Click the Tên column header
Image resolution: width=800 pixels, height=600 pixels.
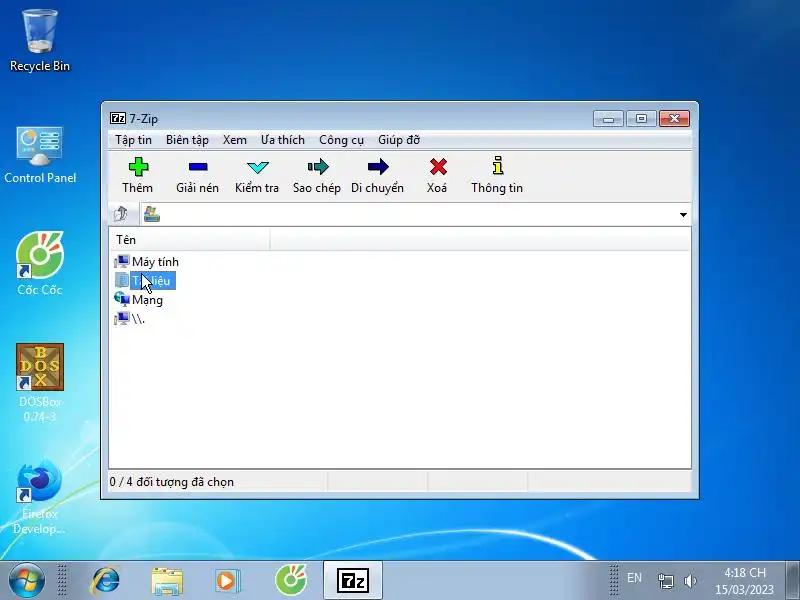coord(189,240)
